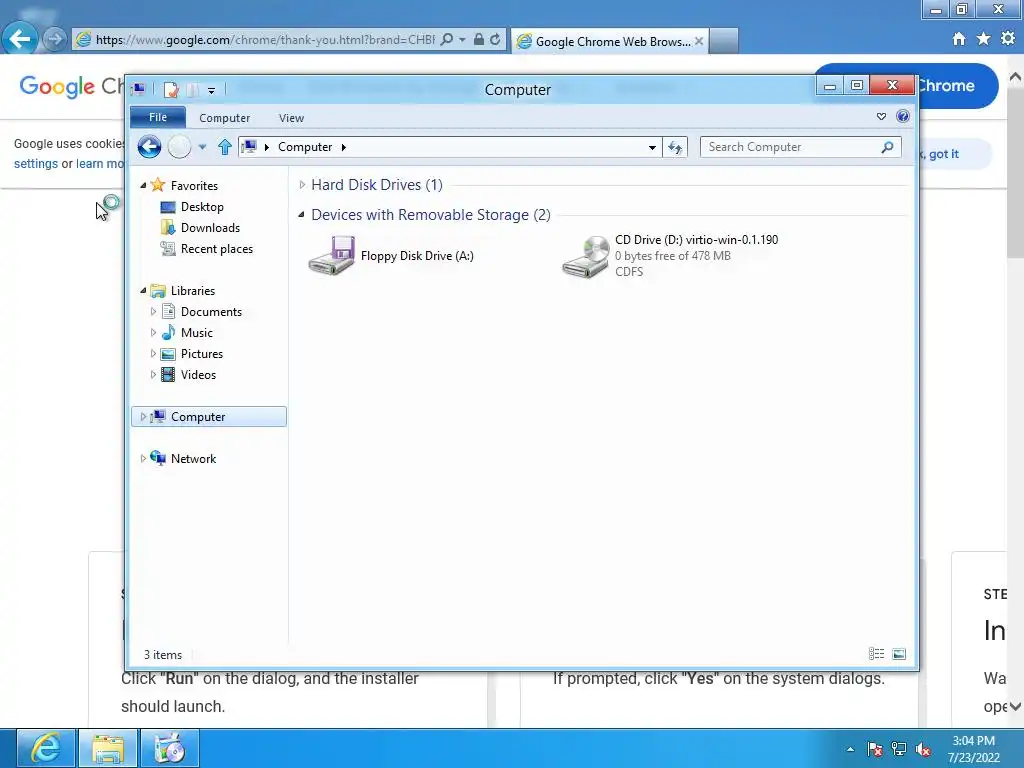Expand the Hard Disk Drives (1) group
The height and width of the screenshot is (768, 1024).
(x=302, y=185)
